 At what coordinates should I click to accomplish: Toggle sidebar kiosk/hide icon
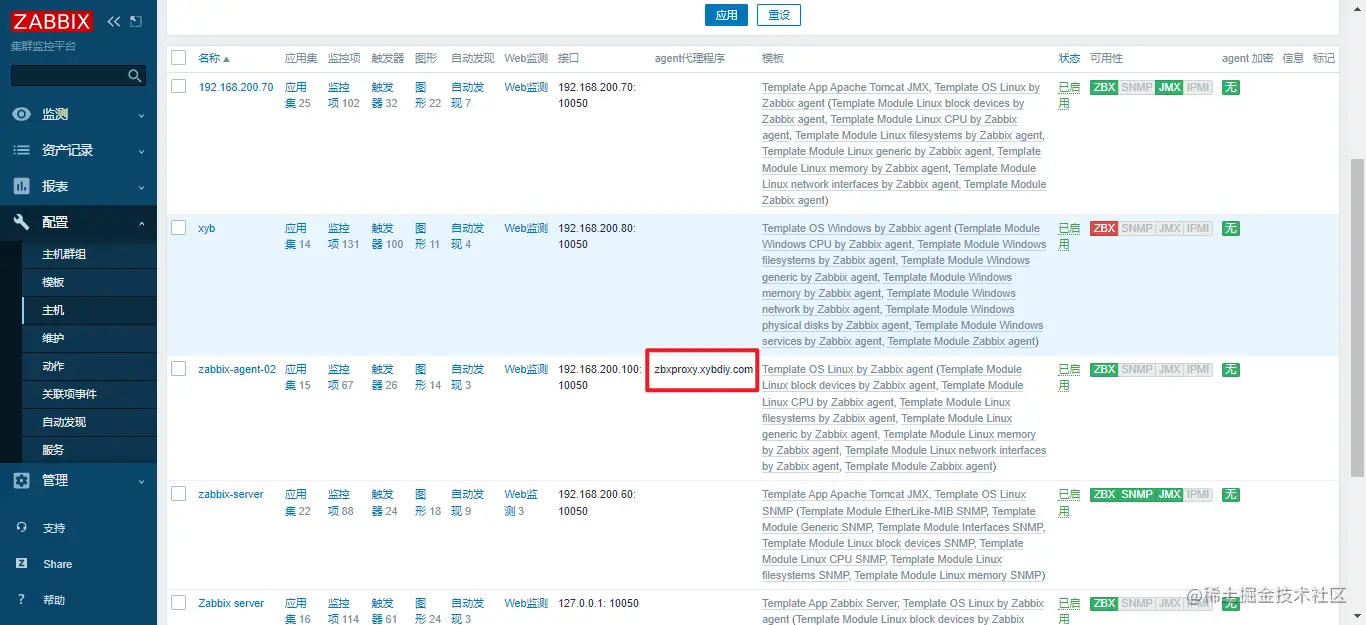pos(136,21)
